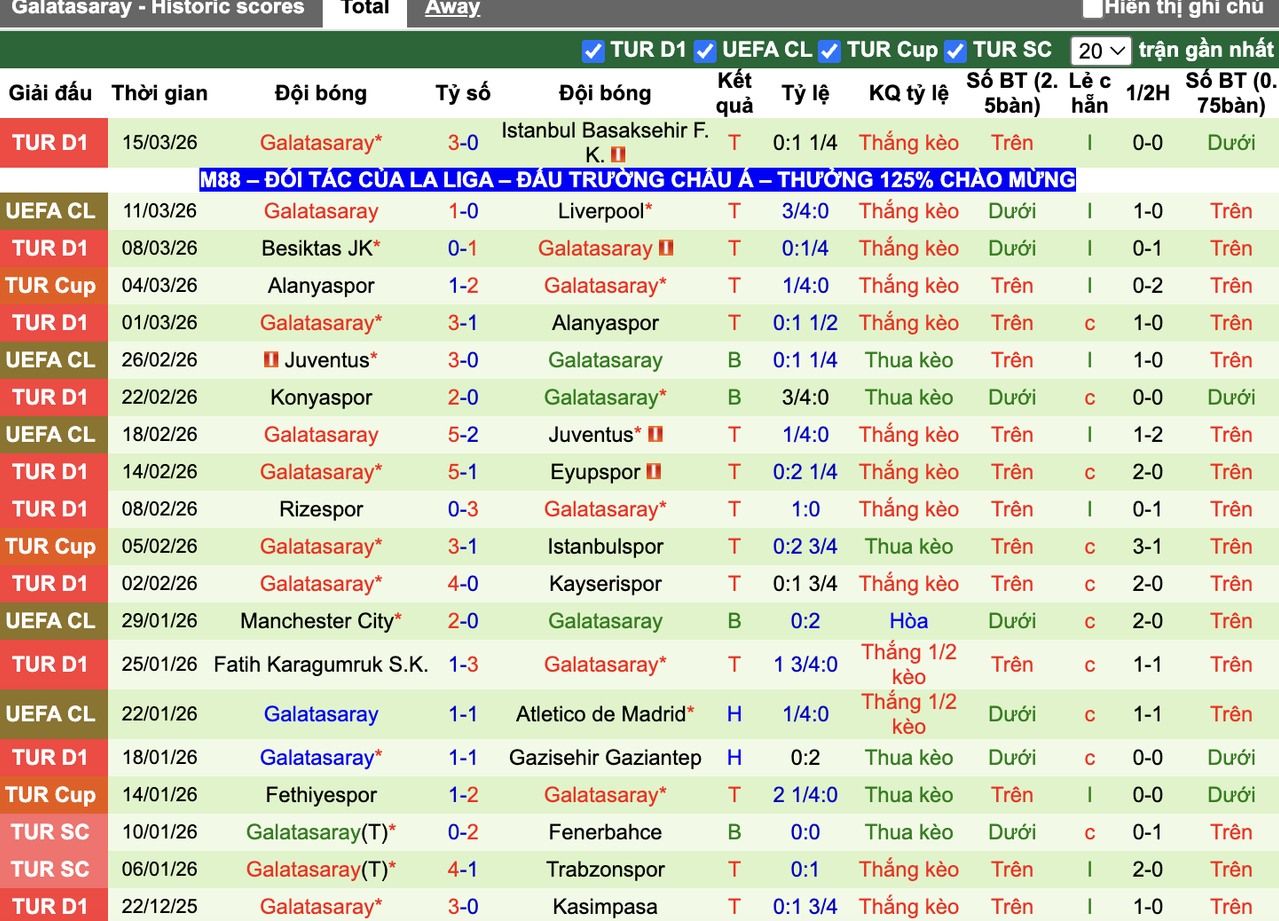Click the odds 2 1/4:0 for Fethiyespor match
Image resolution: width=1279 pixels, height=921 pixels.
click(805, 795)
